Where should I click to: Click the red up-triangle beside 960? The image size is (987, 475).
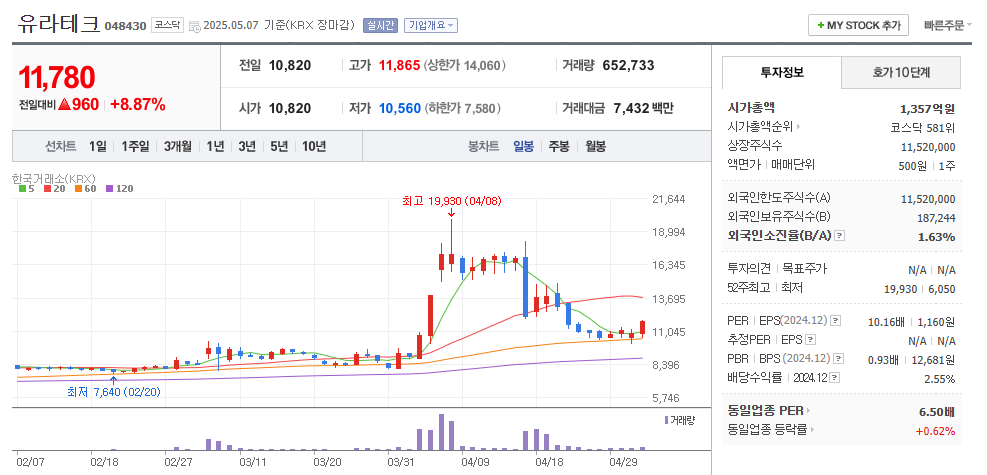(64, 104)
